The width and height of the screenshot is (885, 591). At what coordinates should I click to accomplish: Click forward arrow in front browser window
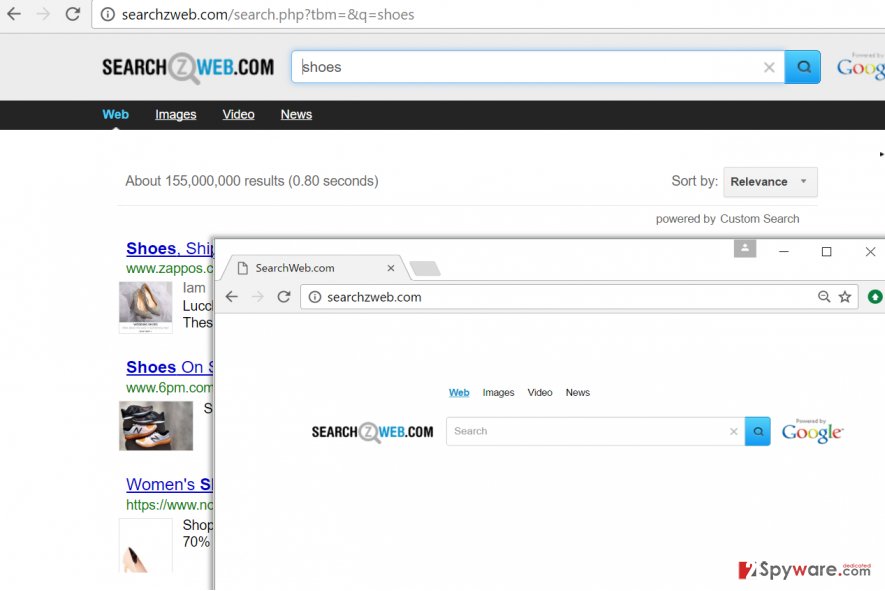tap(257, 297)
